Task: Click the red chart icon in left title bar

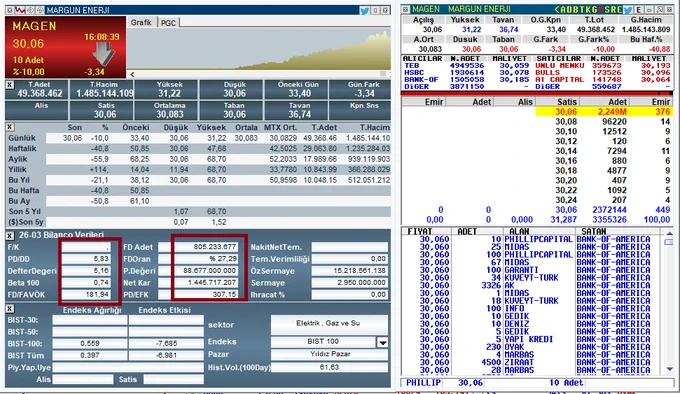Action: tap(20, 10)
